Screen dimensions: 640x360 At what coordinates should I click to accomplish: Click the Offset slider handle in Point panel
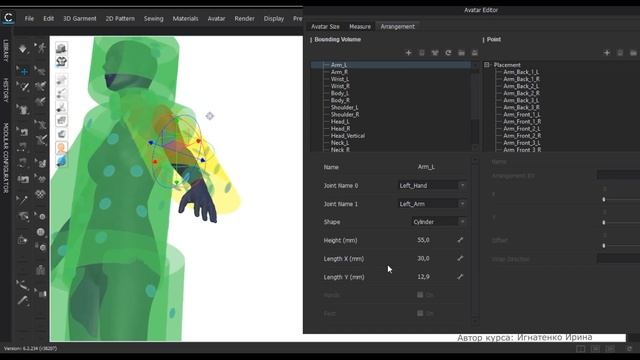pyautogui.click(x=604, y=245)
